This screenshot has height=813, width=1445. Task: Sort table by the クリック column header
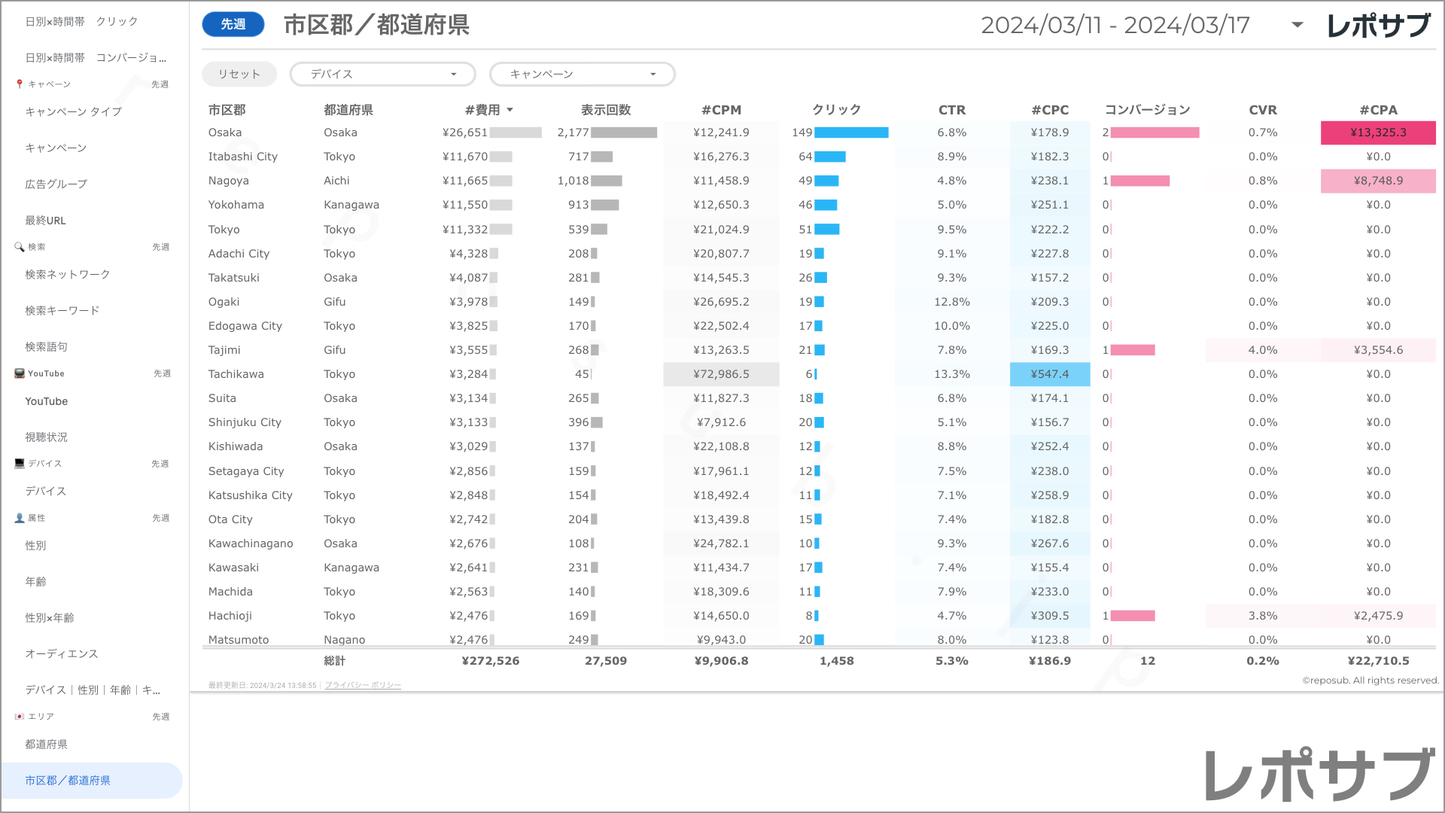pyautogui.click(x=836, y=110)
